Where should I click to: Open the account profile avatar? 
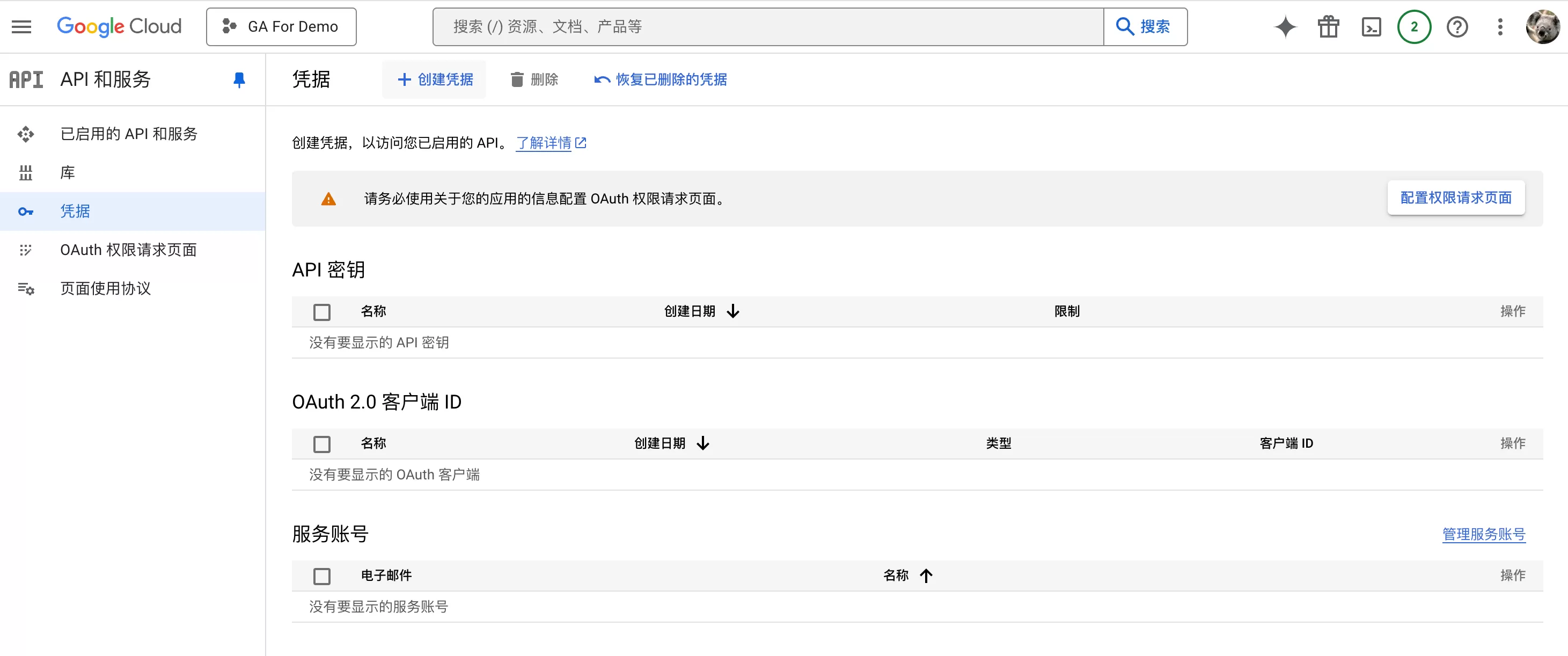[x=1542, y=27]
